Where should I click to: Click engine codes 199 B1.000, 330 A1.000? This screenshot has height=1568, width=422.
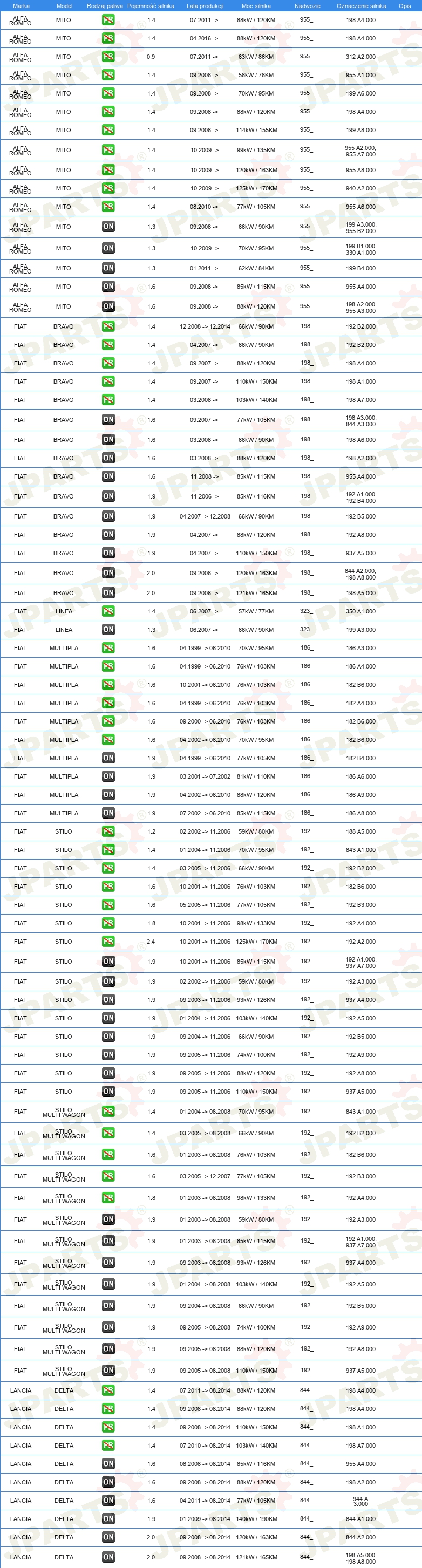coord(360,249)
